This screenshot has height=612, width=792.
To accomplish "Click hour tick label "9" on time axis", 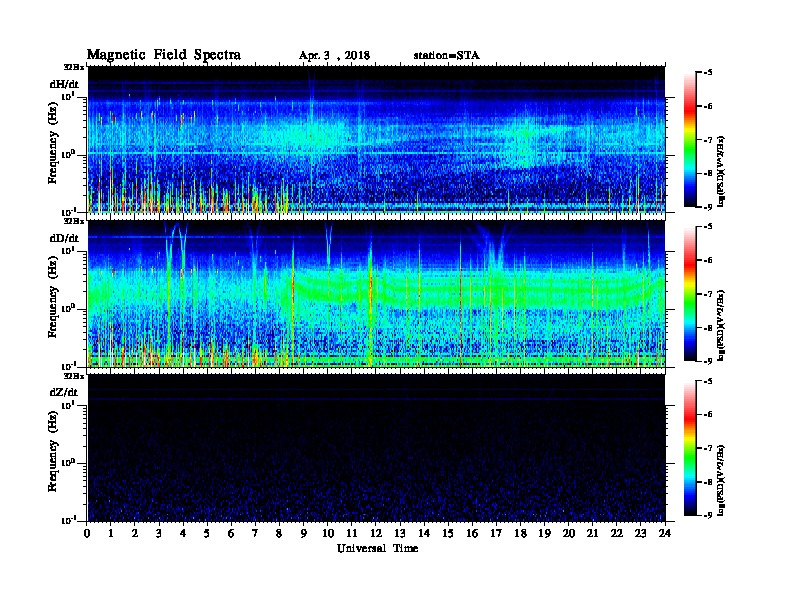I will [x=304, y=534].
